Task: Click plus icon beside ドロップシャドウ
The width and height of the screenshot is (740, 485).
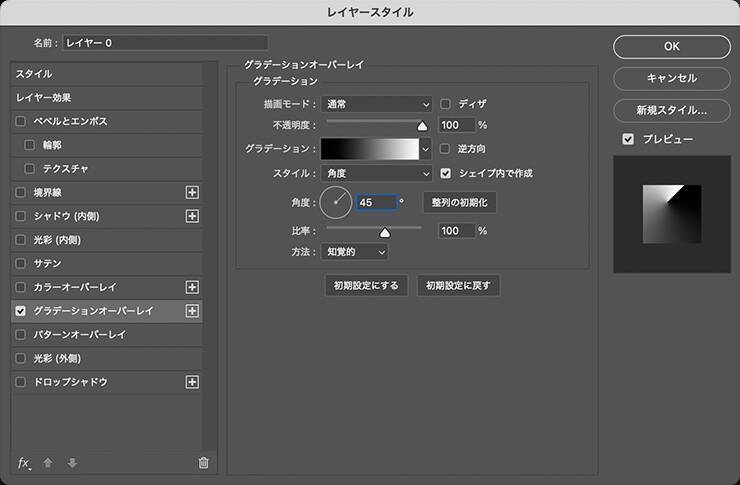Action: [x=193, y=382]
